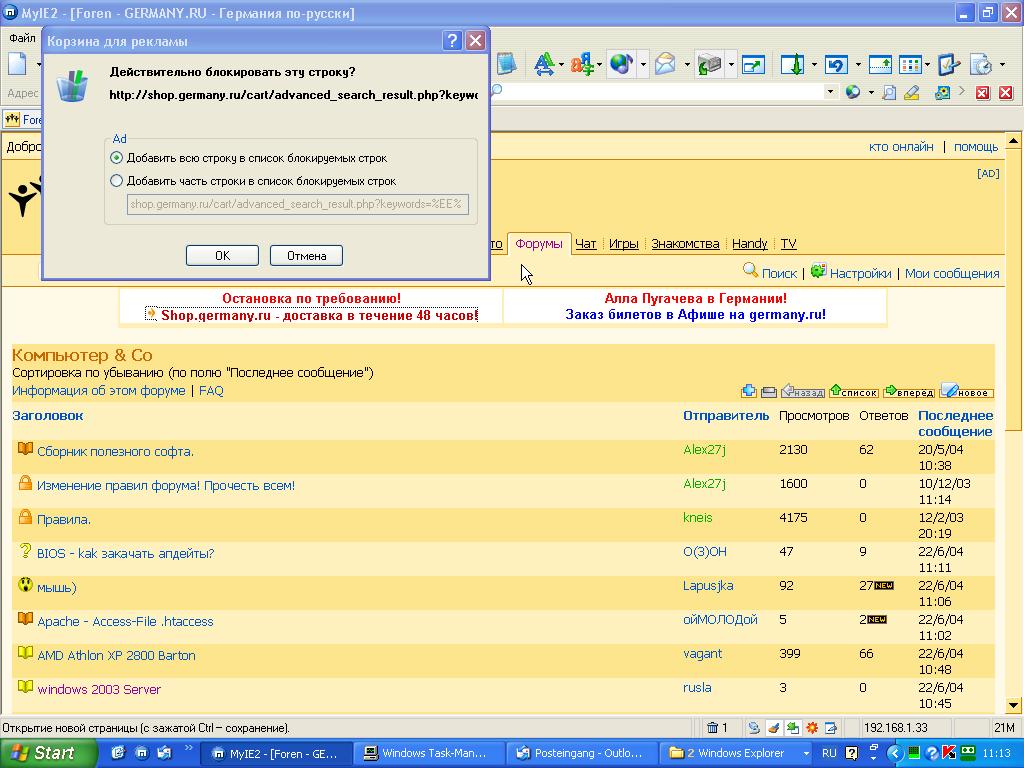The width and height of the screenshot is (1024, 768).
Task: Click the 'список' list button
Action: coord(854,392)
